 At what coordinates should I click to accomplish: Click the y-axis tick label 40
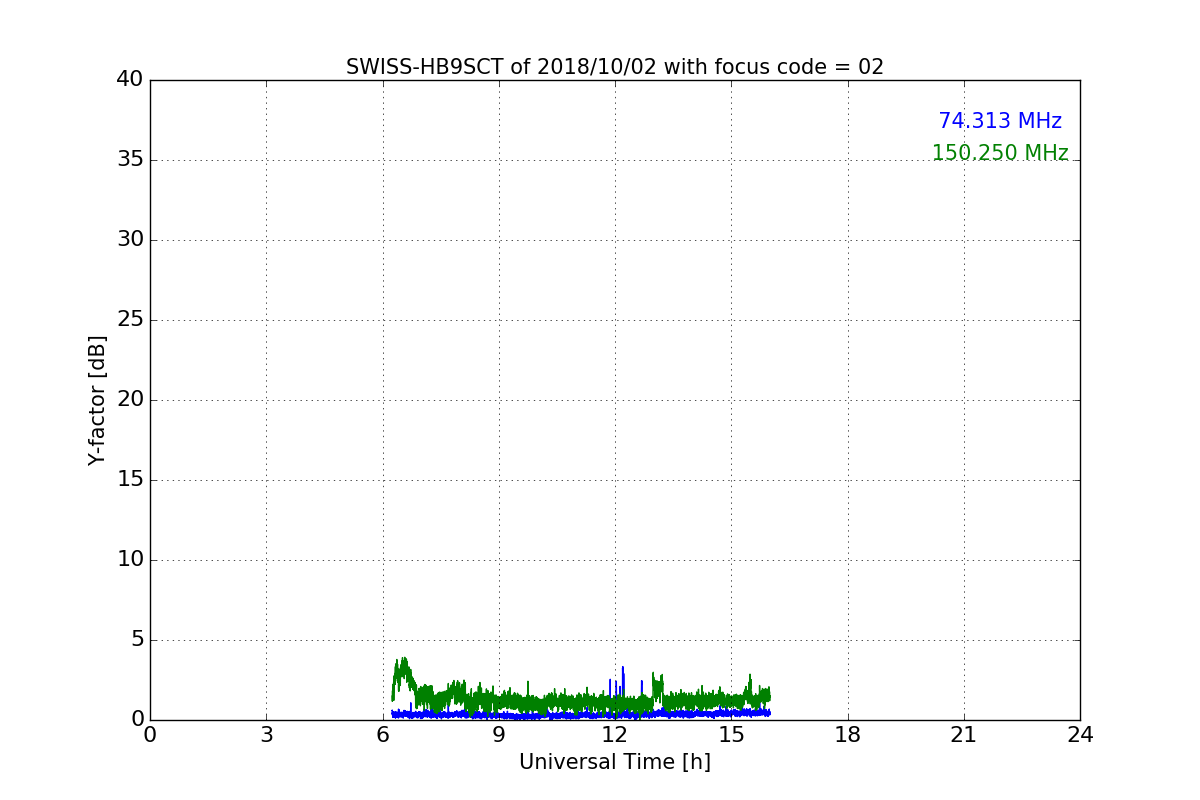click(130, 80)
